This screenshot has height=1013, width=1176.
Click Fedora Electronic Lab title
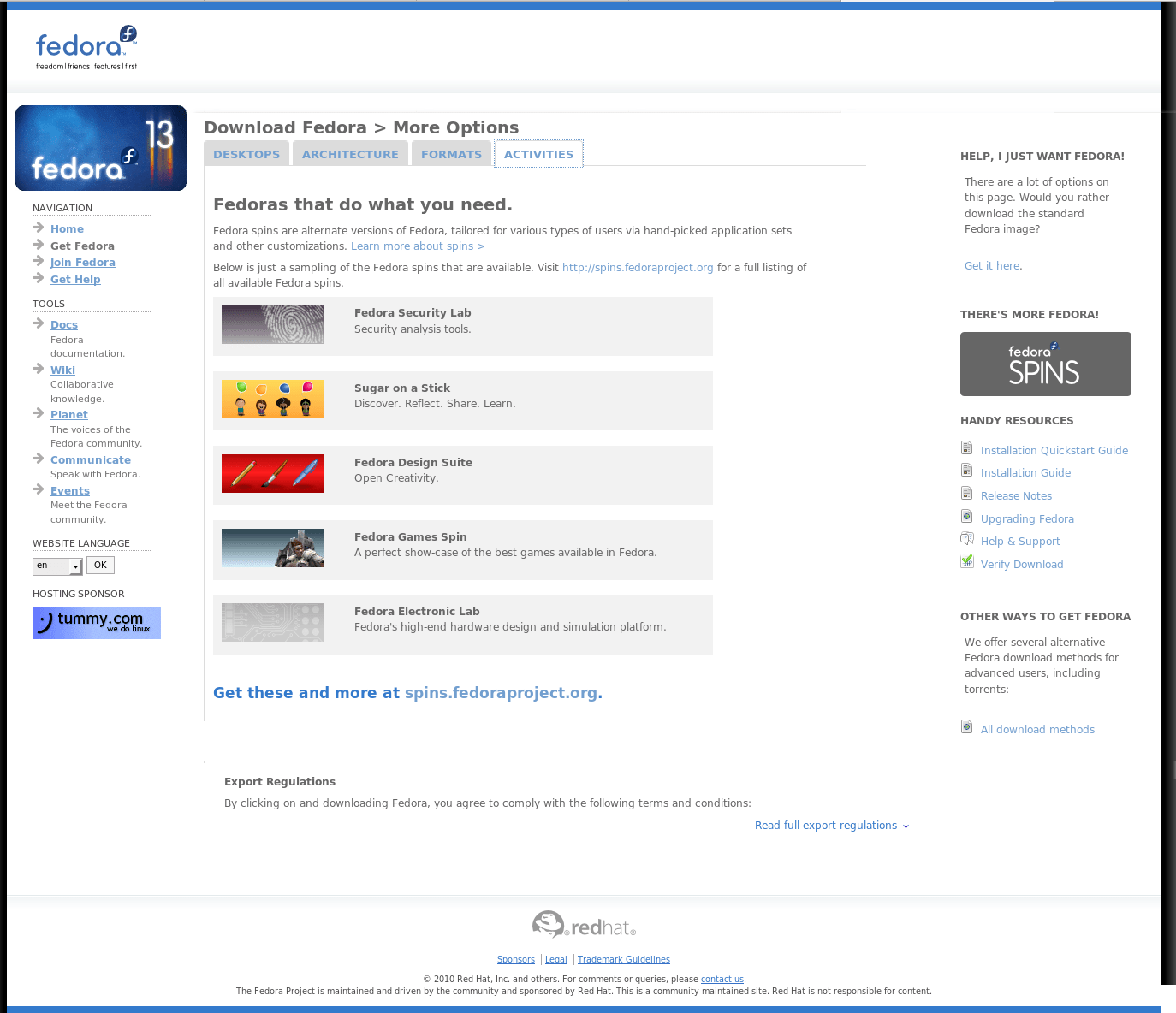417,612
